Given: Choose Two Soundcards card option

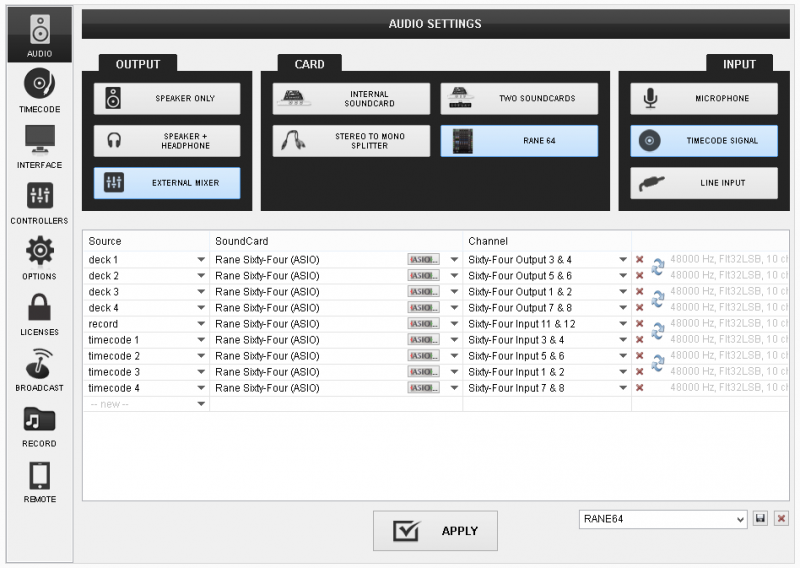Looking at the screenshot, I should click(519, 98).
